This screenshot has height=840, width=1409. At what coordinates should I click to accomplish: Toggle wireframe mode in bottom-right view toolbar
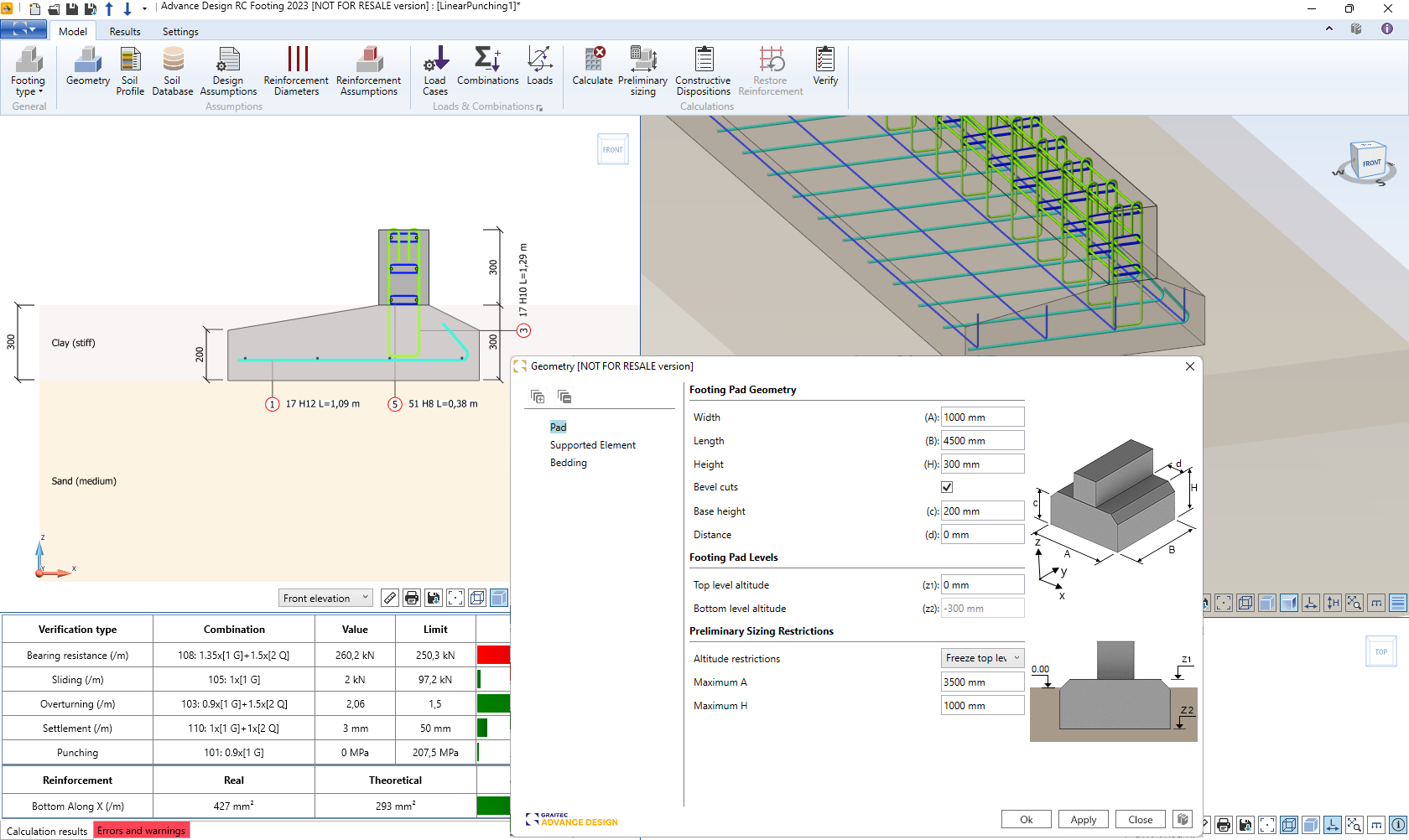coord(1289,825)
